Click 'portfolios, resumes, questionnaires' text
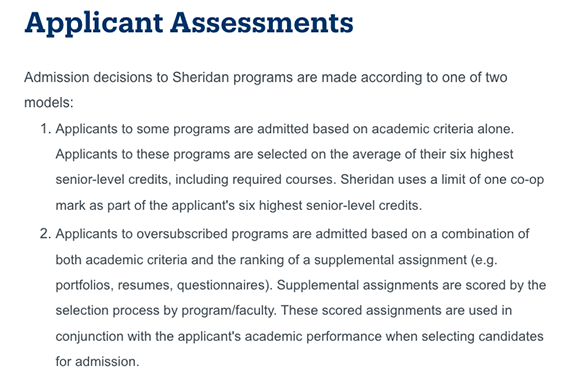Viewport: 570px width, 381px height. pos(164,285)
